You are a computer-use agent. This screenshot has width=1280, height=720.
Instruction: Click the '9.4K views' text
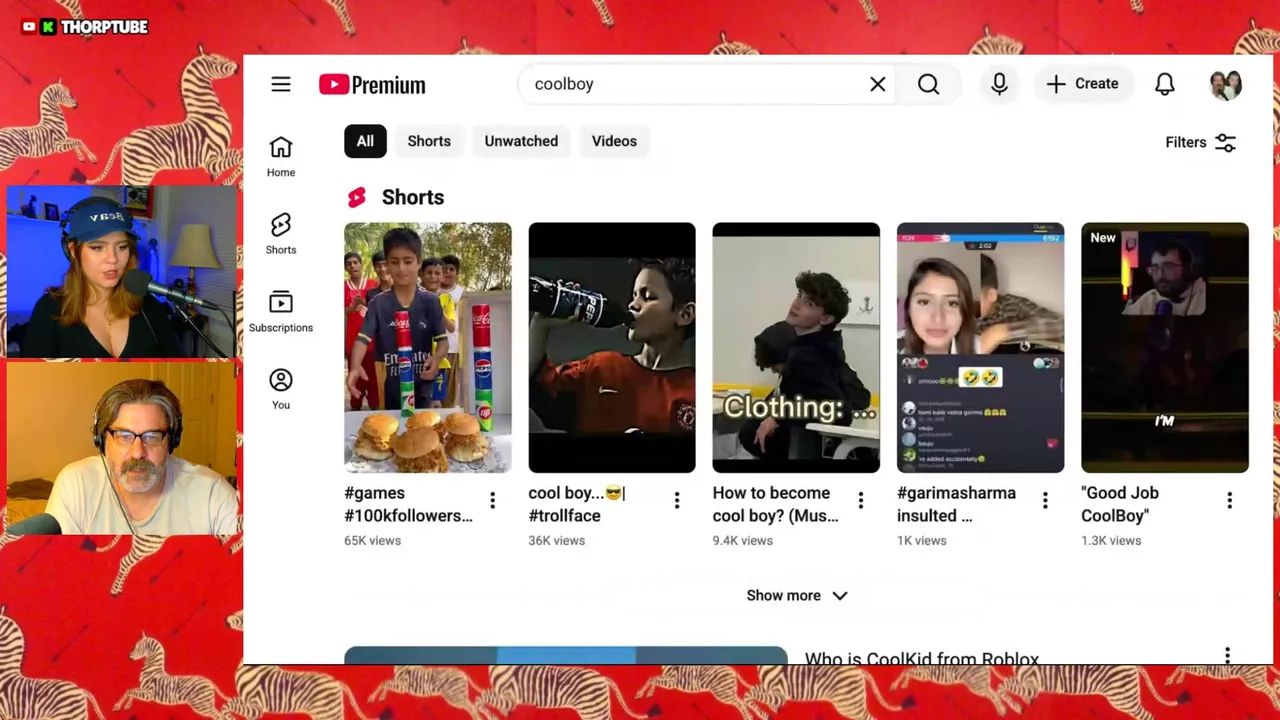[742, 540]
